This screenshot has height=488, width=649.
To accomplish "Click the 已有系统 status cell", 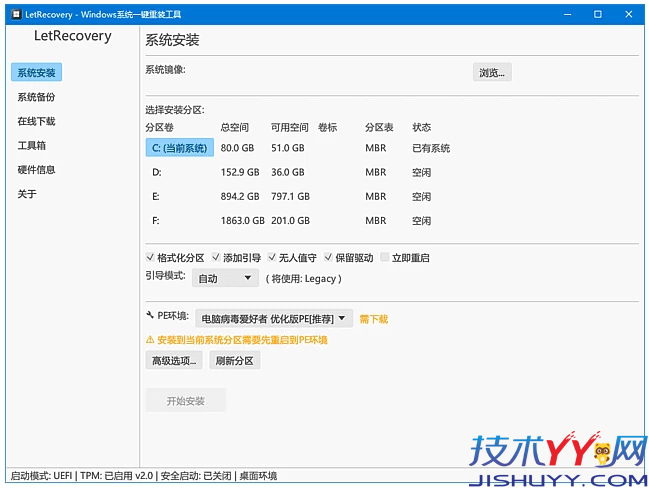I will (431, 148).
